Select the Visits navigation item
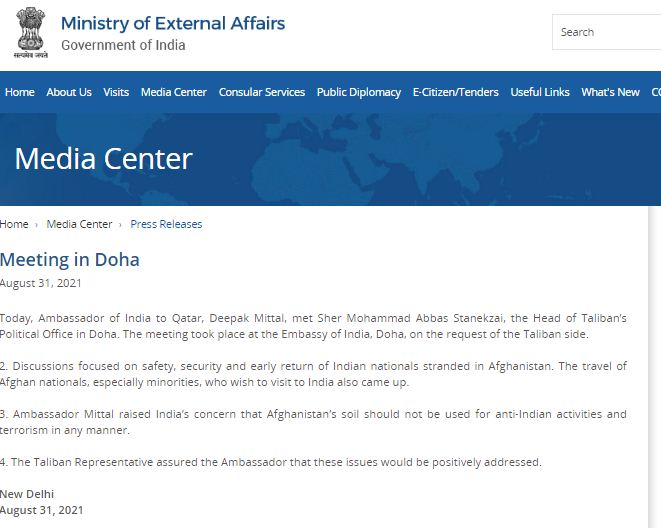This screenshot has width=661, height=528. pyautogui.click(x=116, y=92)
